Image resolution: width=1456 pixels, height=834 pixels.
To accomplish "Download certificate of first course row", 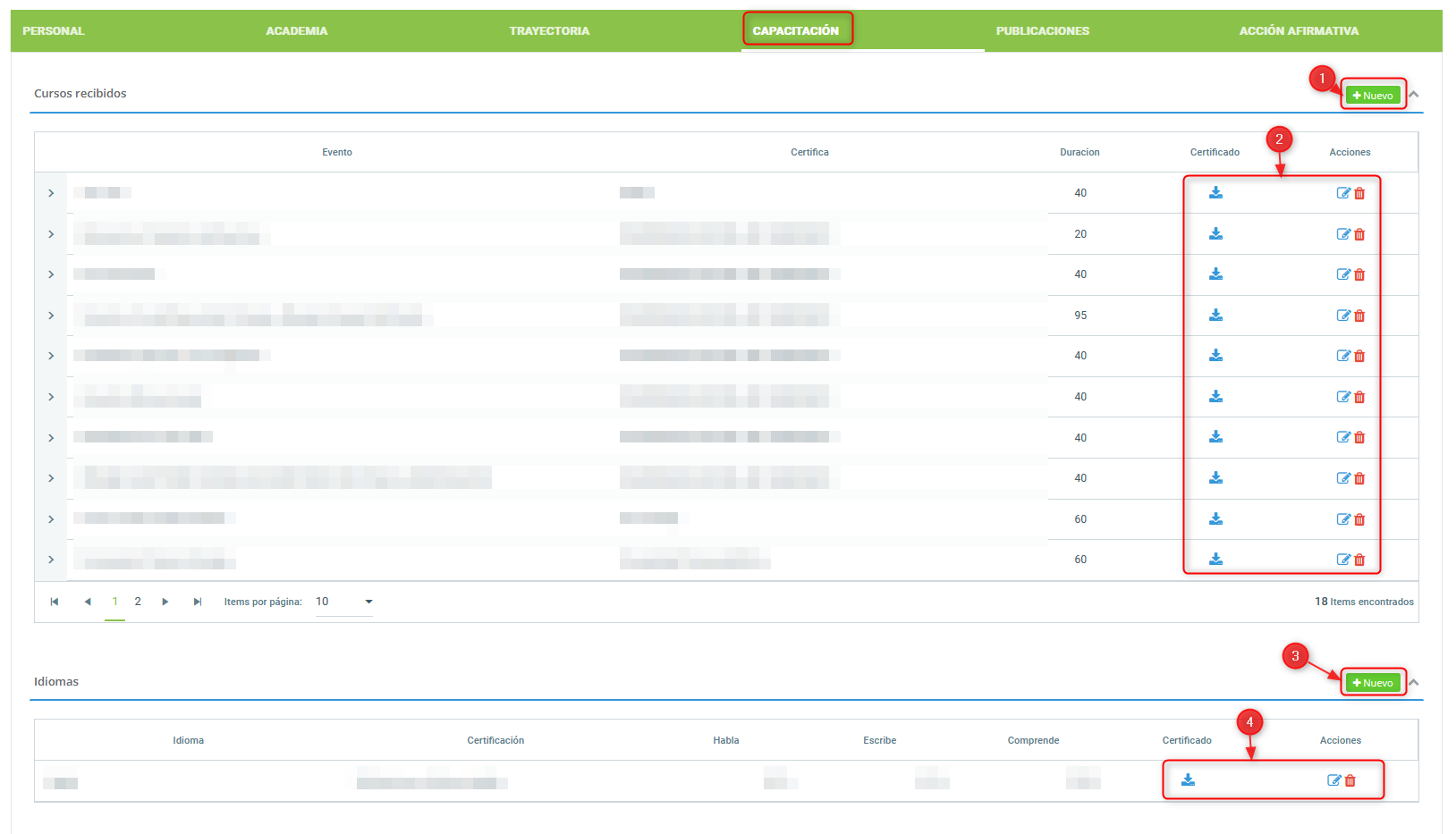I will [x=1215, y=193].
